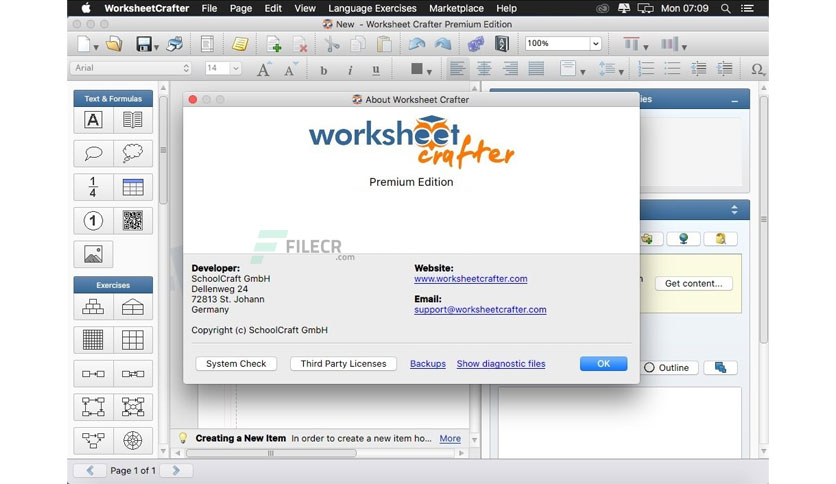Open the View menu
836x484 pixels.
[x=305, y=8]
